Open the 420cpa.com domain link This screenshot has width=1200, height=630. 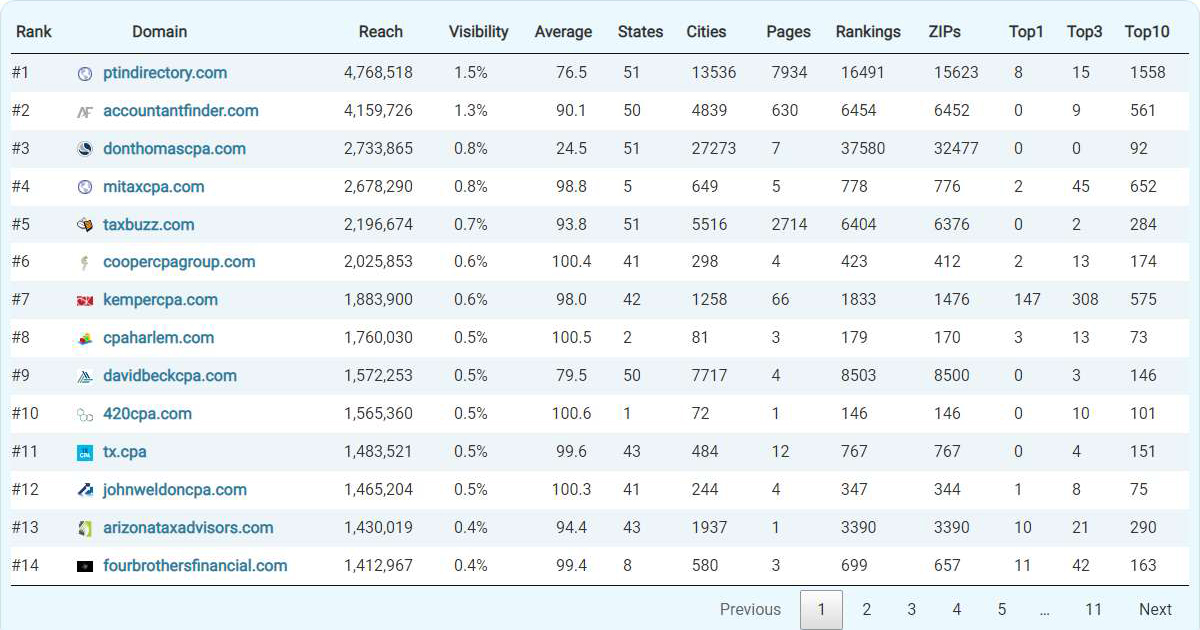click(147, 414)
